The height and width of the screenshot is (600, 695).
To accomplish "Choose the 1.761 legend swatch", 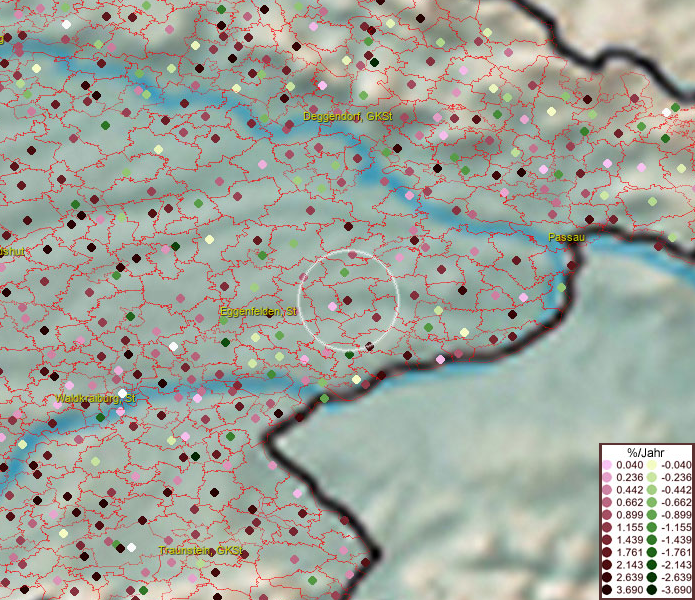I will coord(607,553).
